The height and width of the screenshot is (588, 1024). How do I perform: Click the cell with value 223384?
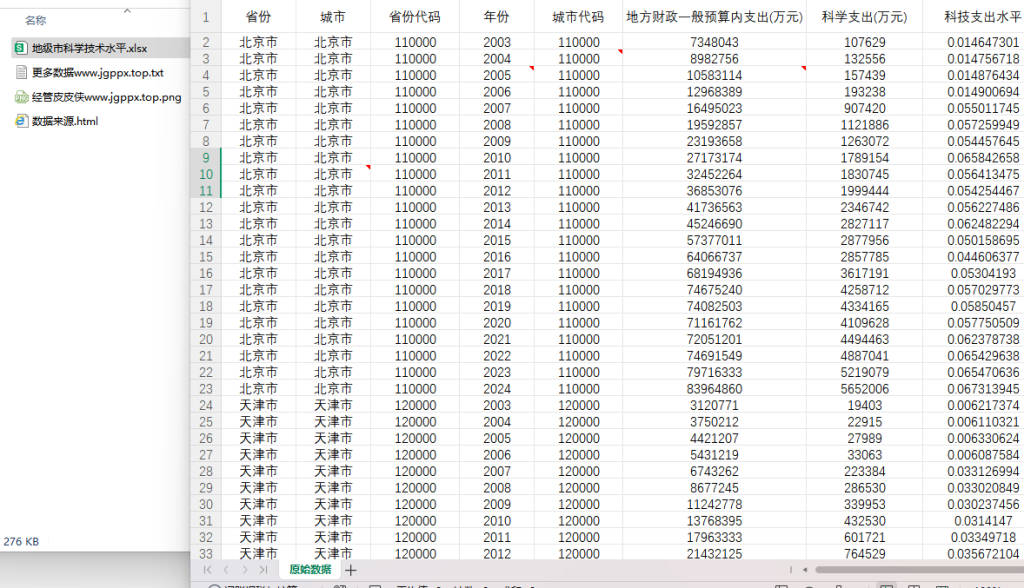[865, 471]
